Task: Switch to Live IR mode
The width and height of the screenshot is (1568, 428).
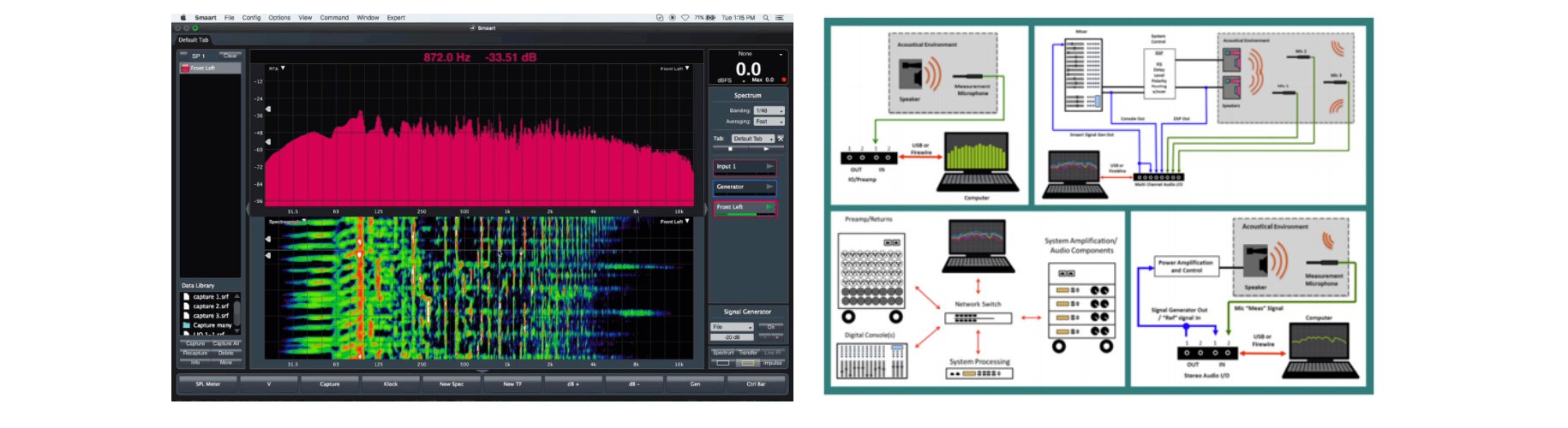Action: [773, 353]
